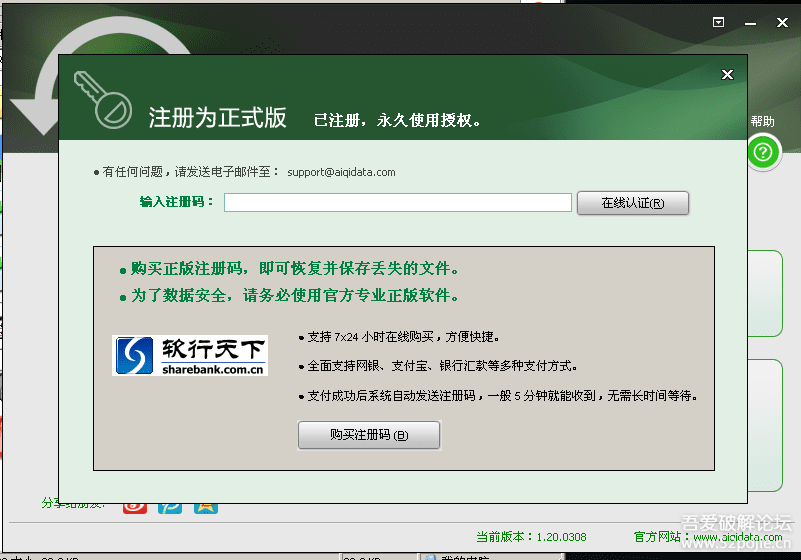This screenshot has width=801, height=560.
Task: Click the 支持 7x24 小时在线购买 line
Action: click(x=399, y=337)
